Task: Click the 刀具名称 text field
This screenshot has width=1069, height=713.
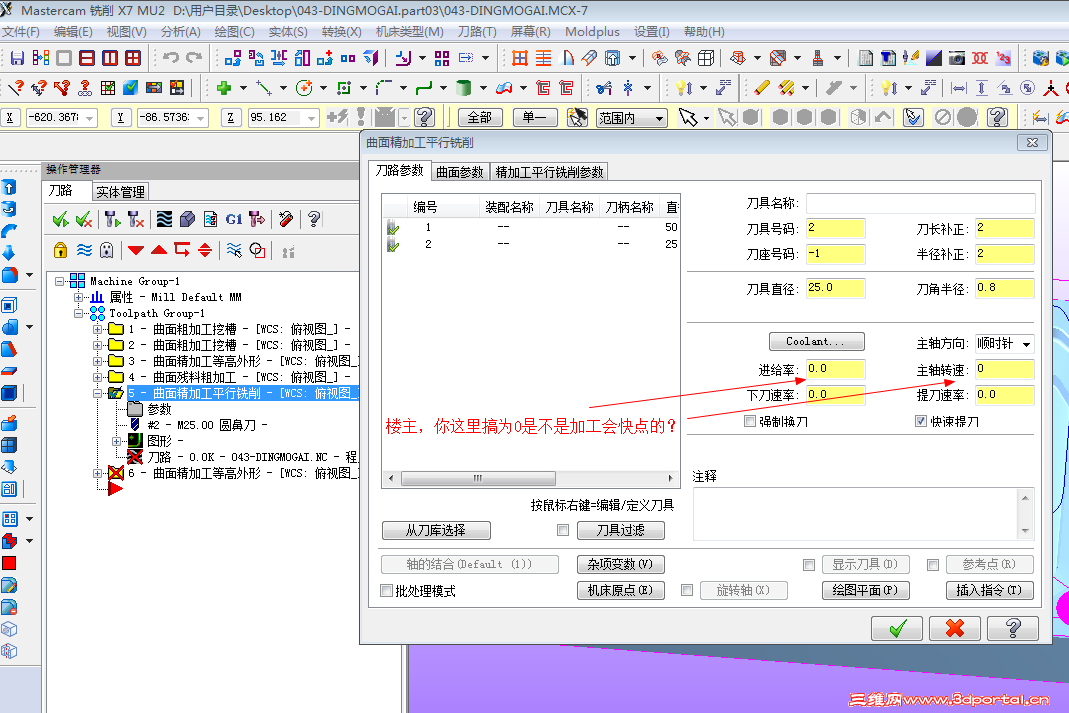Action: (920, 203)
